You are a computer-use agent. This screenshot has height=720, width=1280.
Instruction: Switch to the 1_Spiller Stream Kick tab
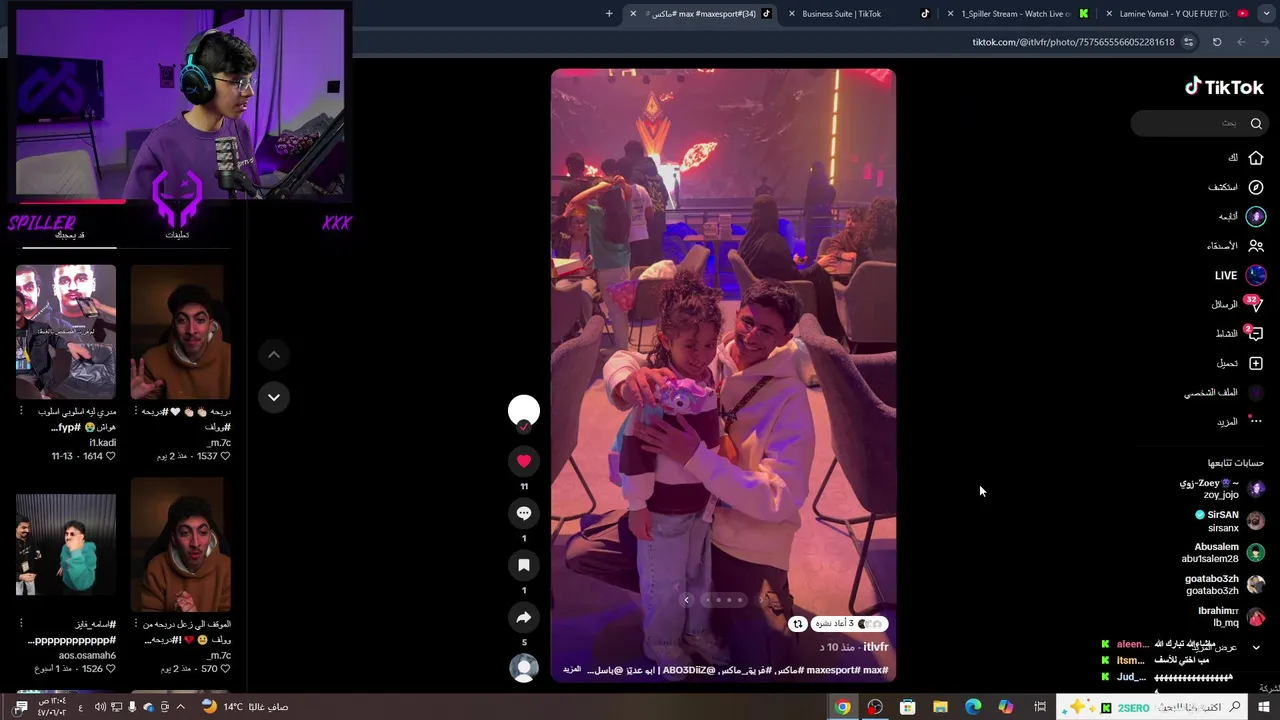[1018, 14]
